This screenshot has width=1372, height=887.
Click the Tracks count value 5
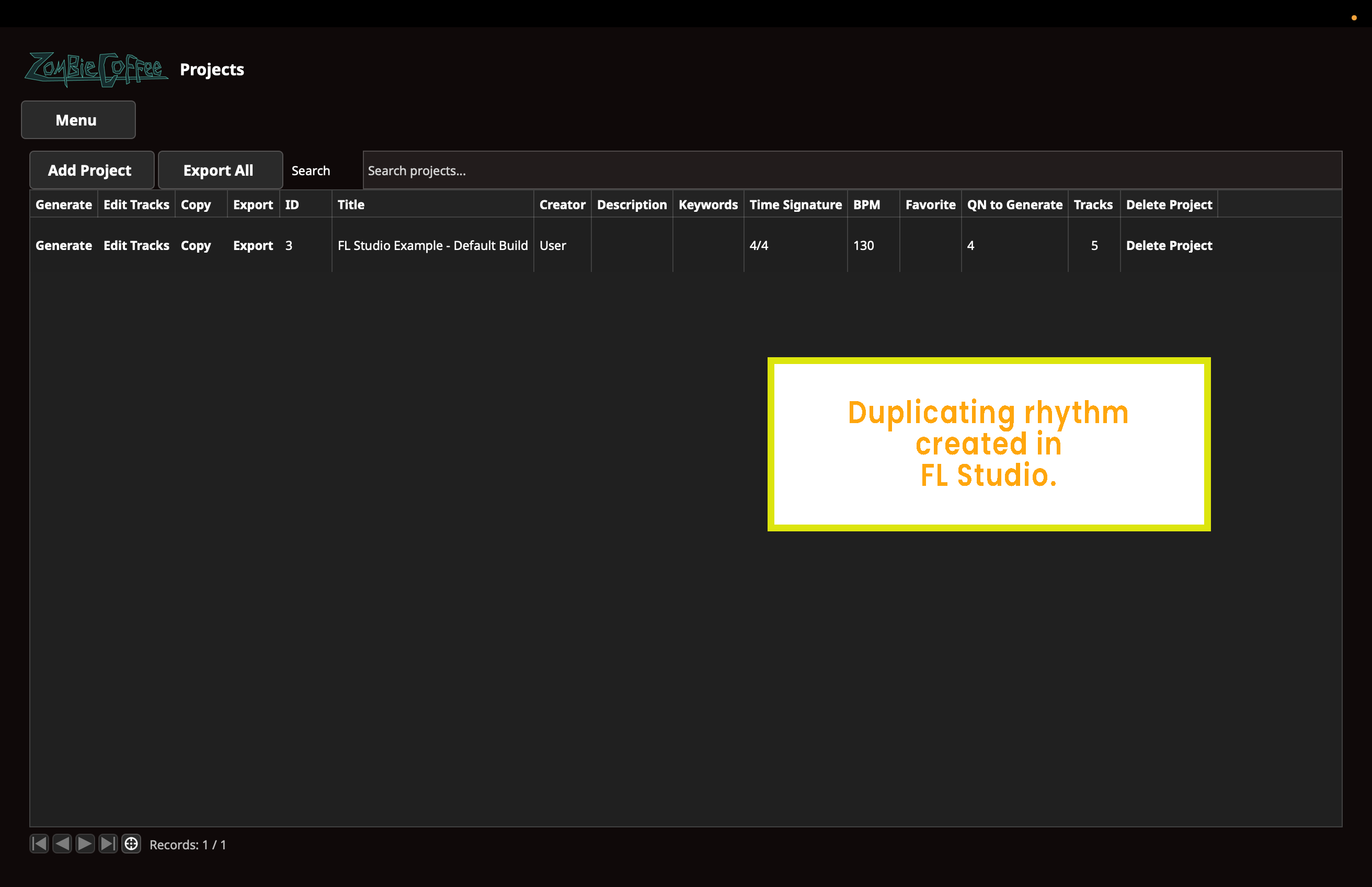[x=1094, y=245]
